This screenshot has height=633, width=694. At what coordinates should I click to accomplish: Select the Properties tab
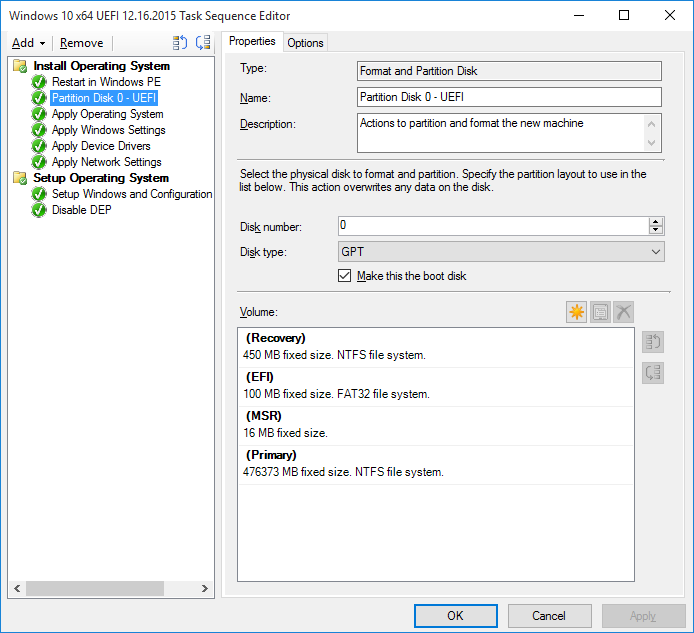252,41
